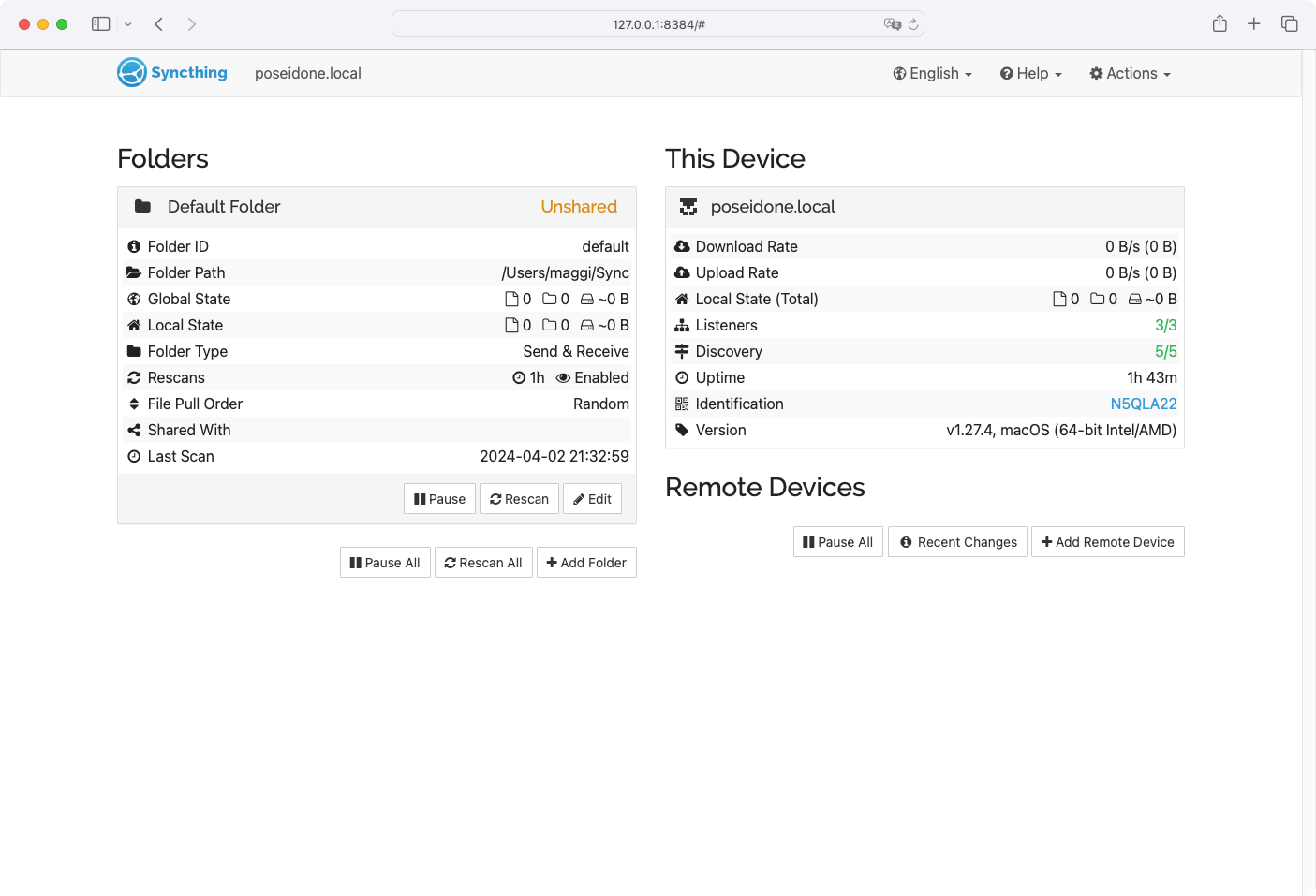The width and height of the screenshot is (1316, 896).
Task: Open the English language dropdown
Action: [932, 74]
